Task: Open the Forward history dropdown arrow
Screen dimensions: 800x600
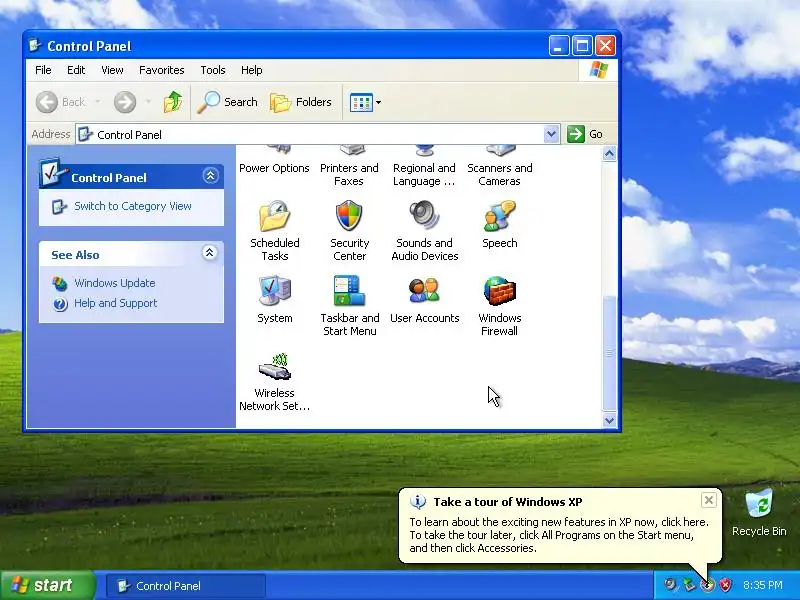Action: pos(148,102)
